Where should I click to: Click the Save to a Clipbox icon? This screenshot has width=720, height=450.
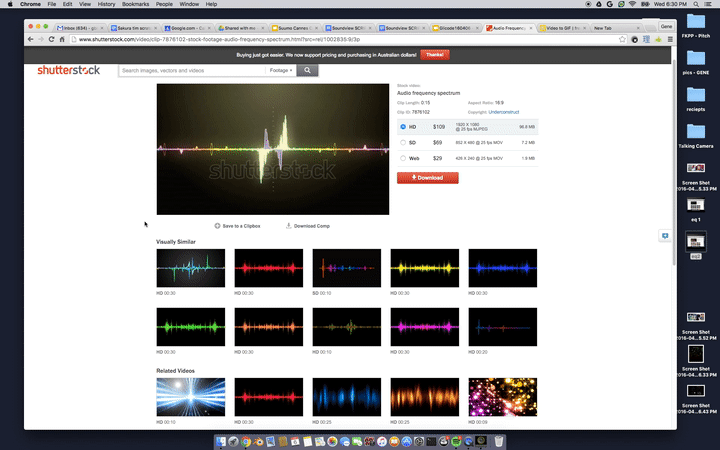(x=217, y=226)
